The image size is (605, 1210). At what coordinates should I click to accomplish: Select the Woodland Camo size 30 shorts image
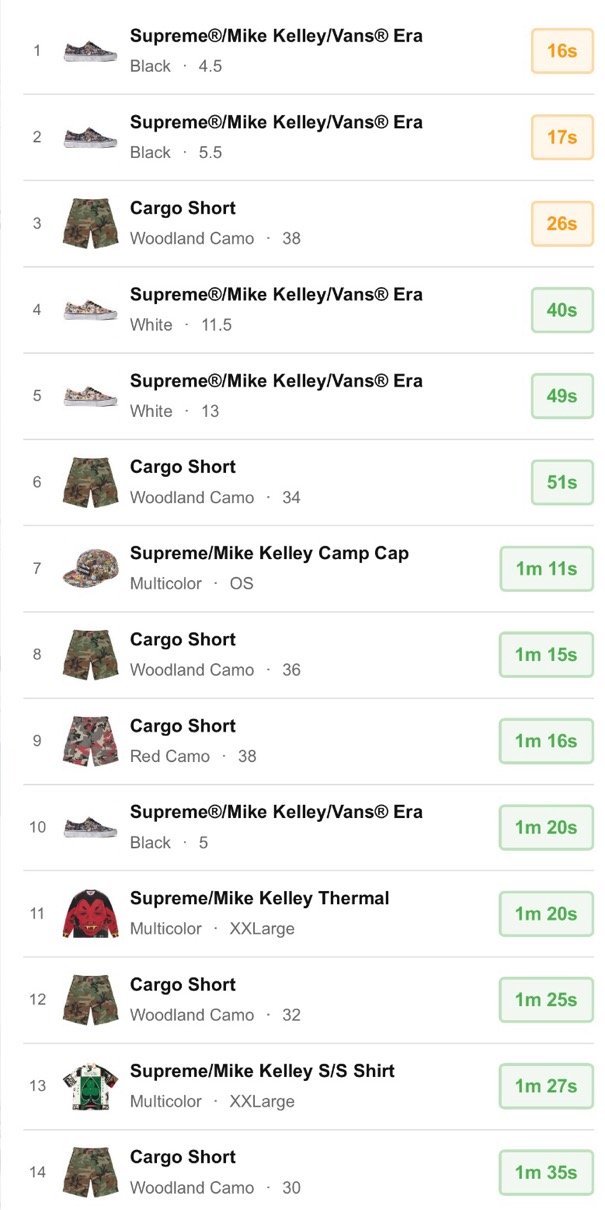90,1172
